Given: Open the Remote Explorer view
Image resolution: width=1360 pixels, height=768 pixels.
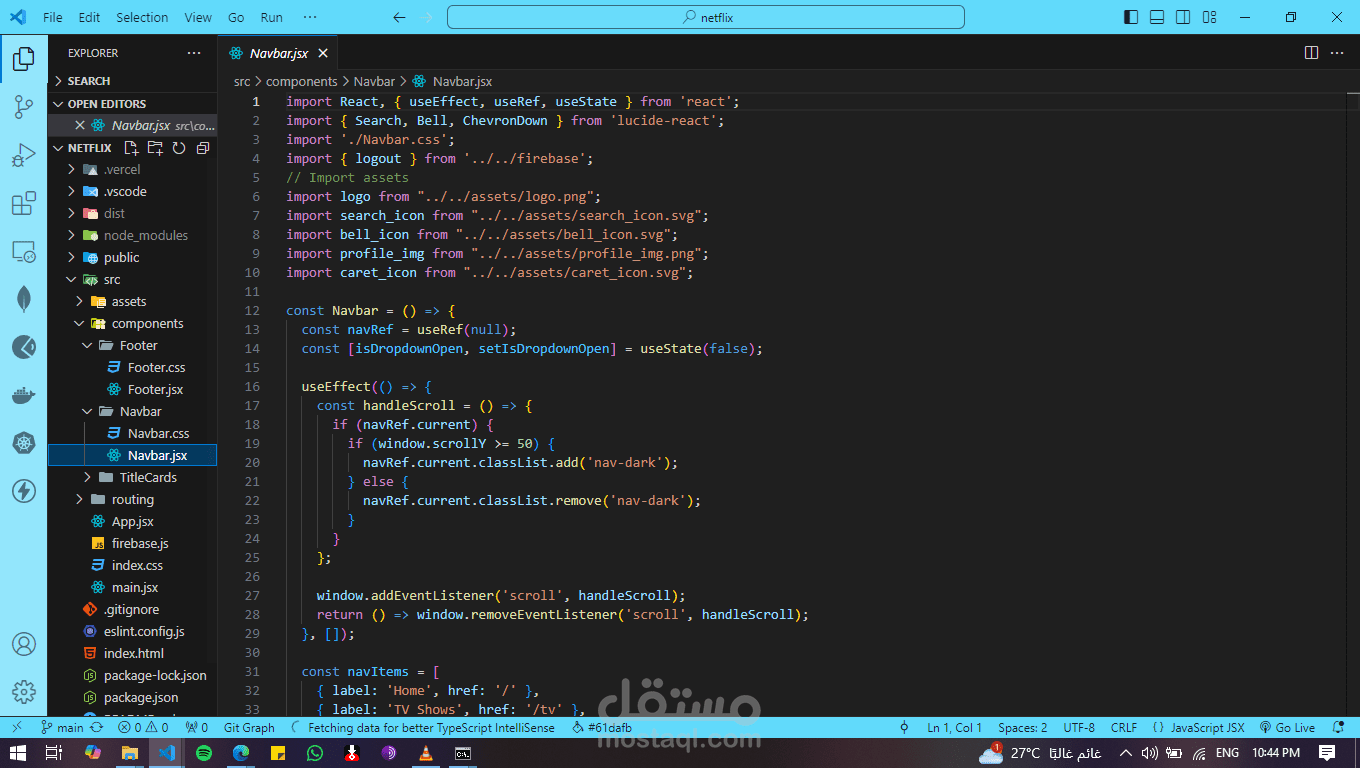Looking at the screenshot, I should coord(23,252).
